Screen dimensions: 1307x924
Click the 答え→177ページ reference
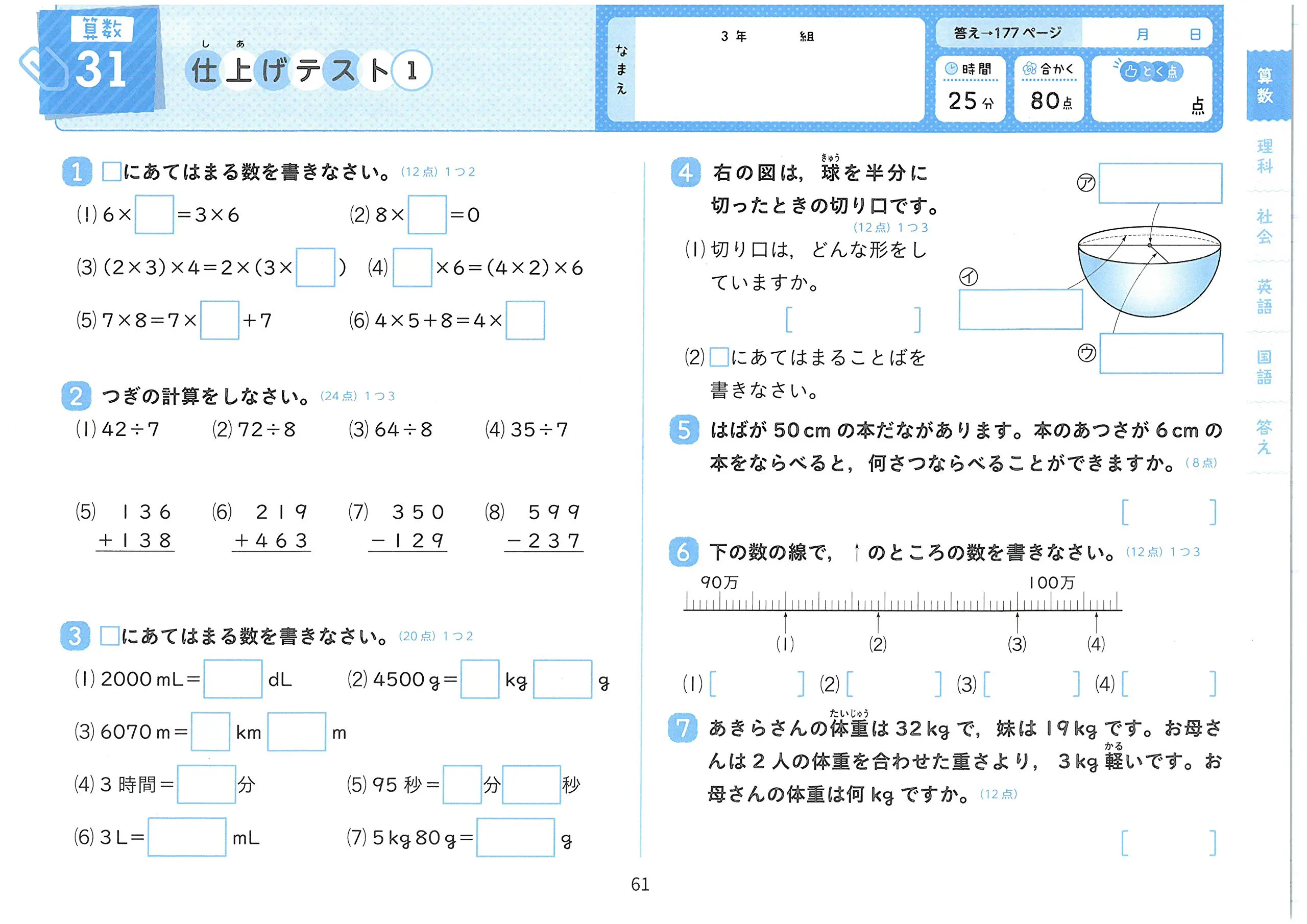[1008, 33]
